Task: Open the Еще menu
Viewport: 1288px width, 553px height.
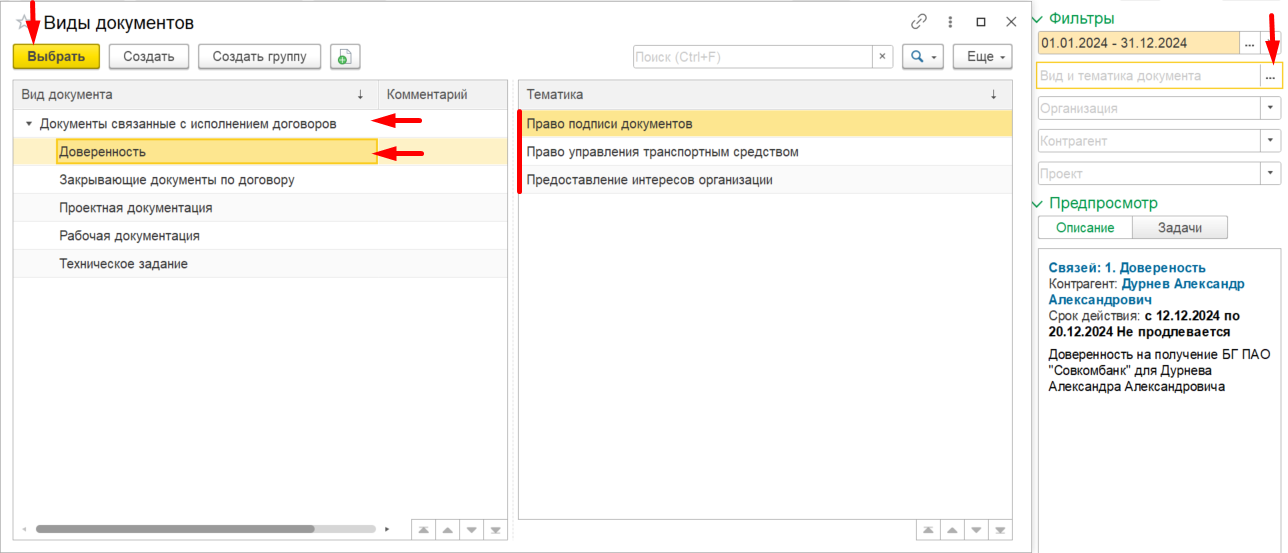Action: point(982,57)
